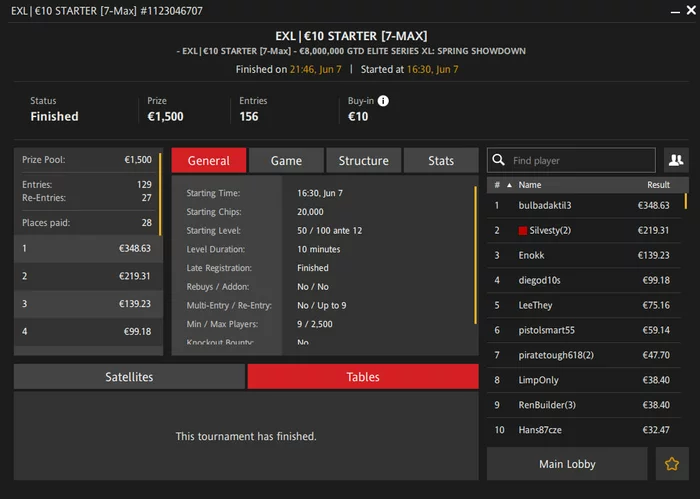Click the favorite star icon
This screenshot has height=499, width=700.
672,464
